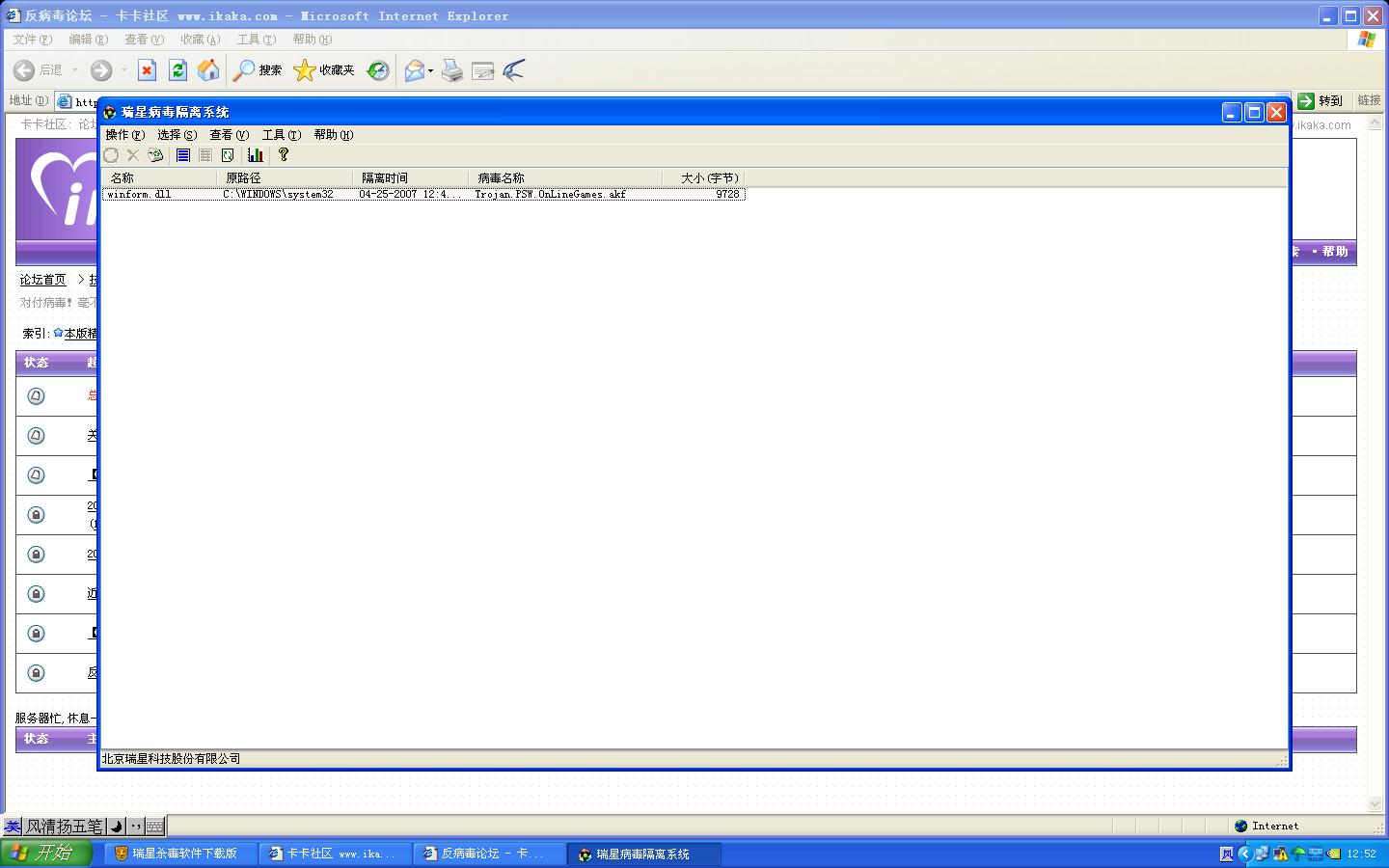Open the 选择(S) menu in quarantine window

coord(177,135)
